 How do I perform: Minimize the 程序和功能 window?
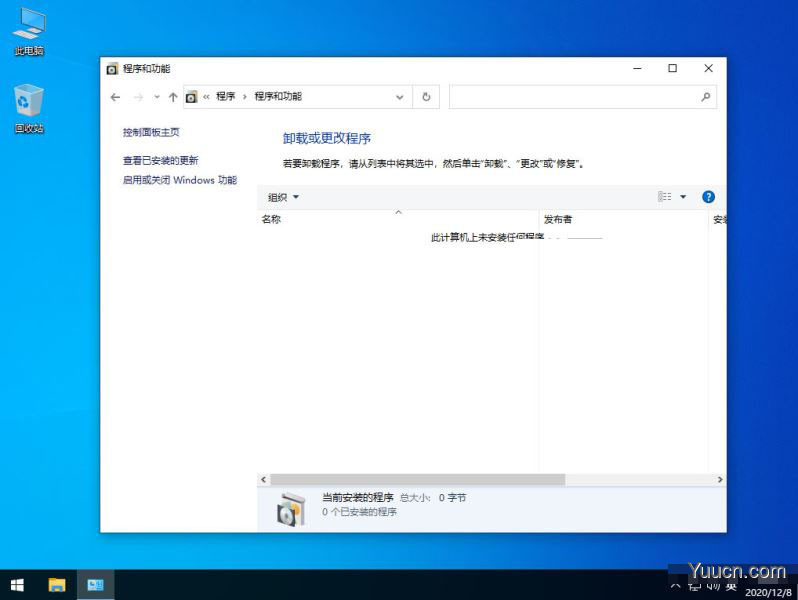click(637, 68)
